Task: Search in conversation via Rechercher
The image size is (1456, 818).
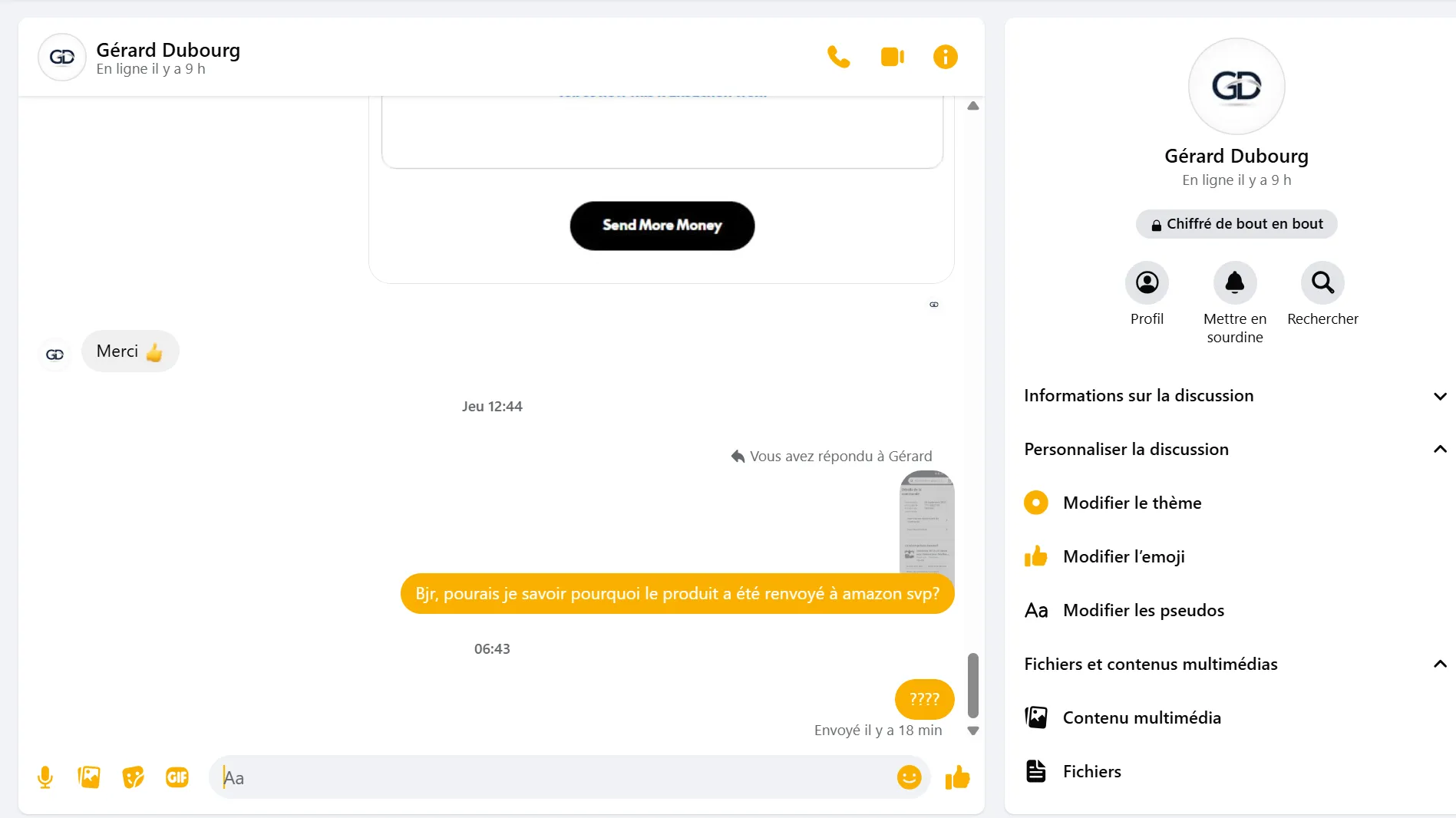Action: [1322, 282]
